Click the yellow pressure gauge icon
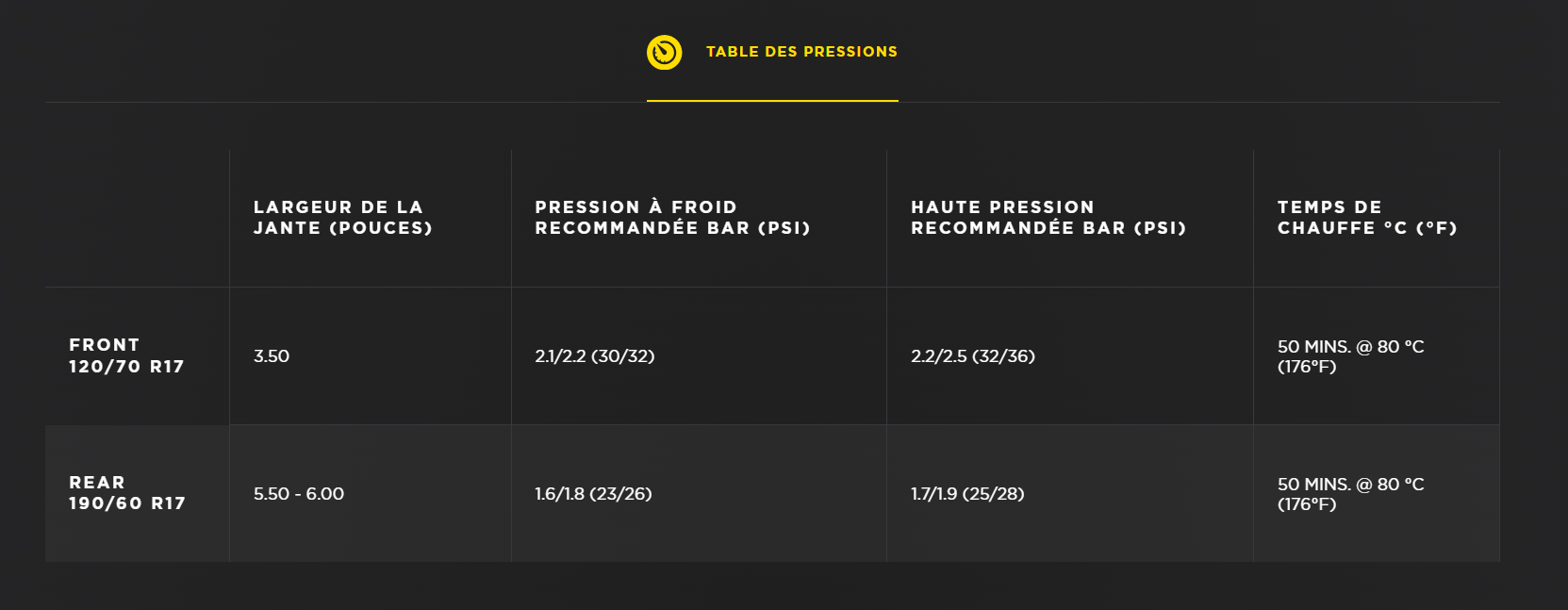The height and width of the screenshot is (610, 1568). pos(664,52)
